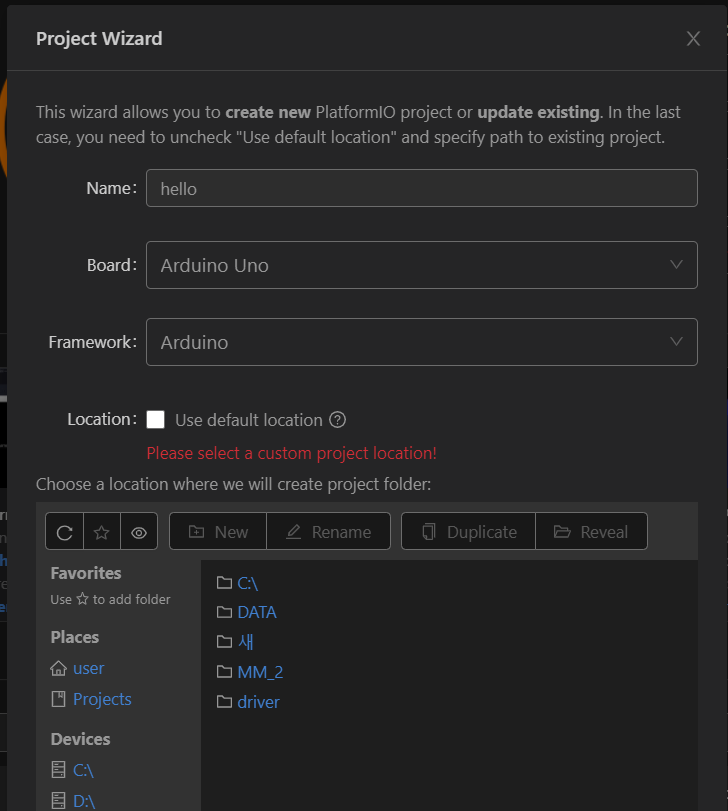
Task: Click the folder icon beside driver
Action: point(224,701)
